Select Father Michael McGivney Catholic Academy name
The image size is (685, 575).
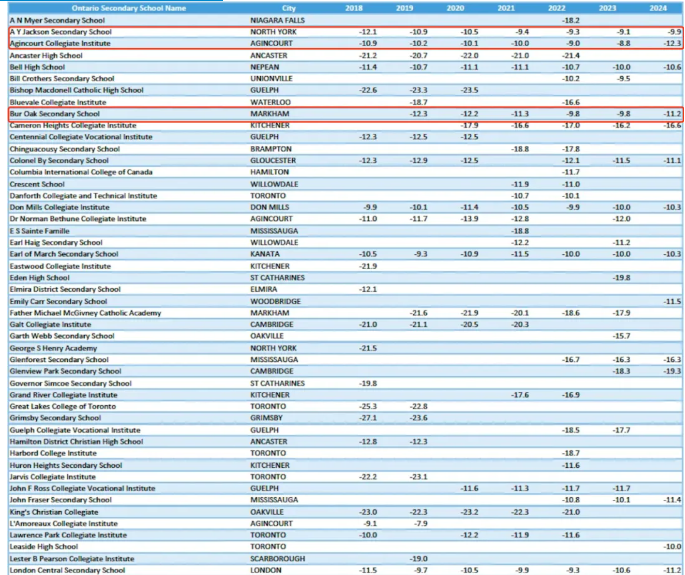point(86,313)
